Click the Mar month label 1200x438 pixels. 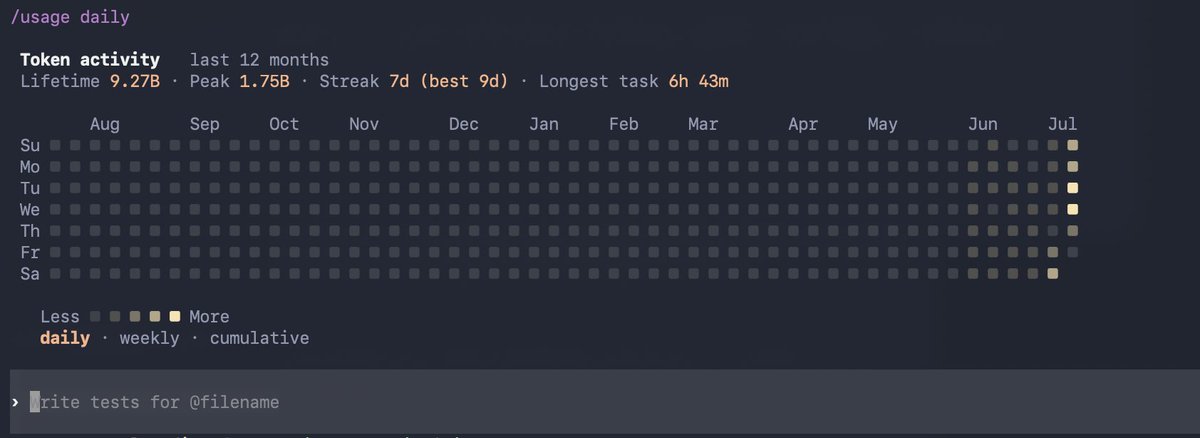[703, 124]
